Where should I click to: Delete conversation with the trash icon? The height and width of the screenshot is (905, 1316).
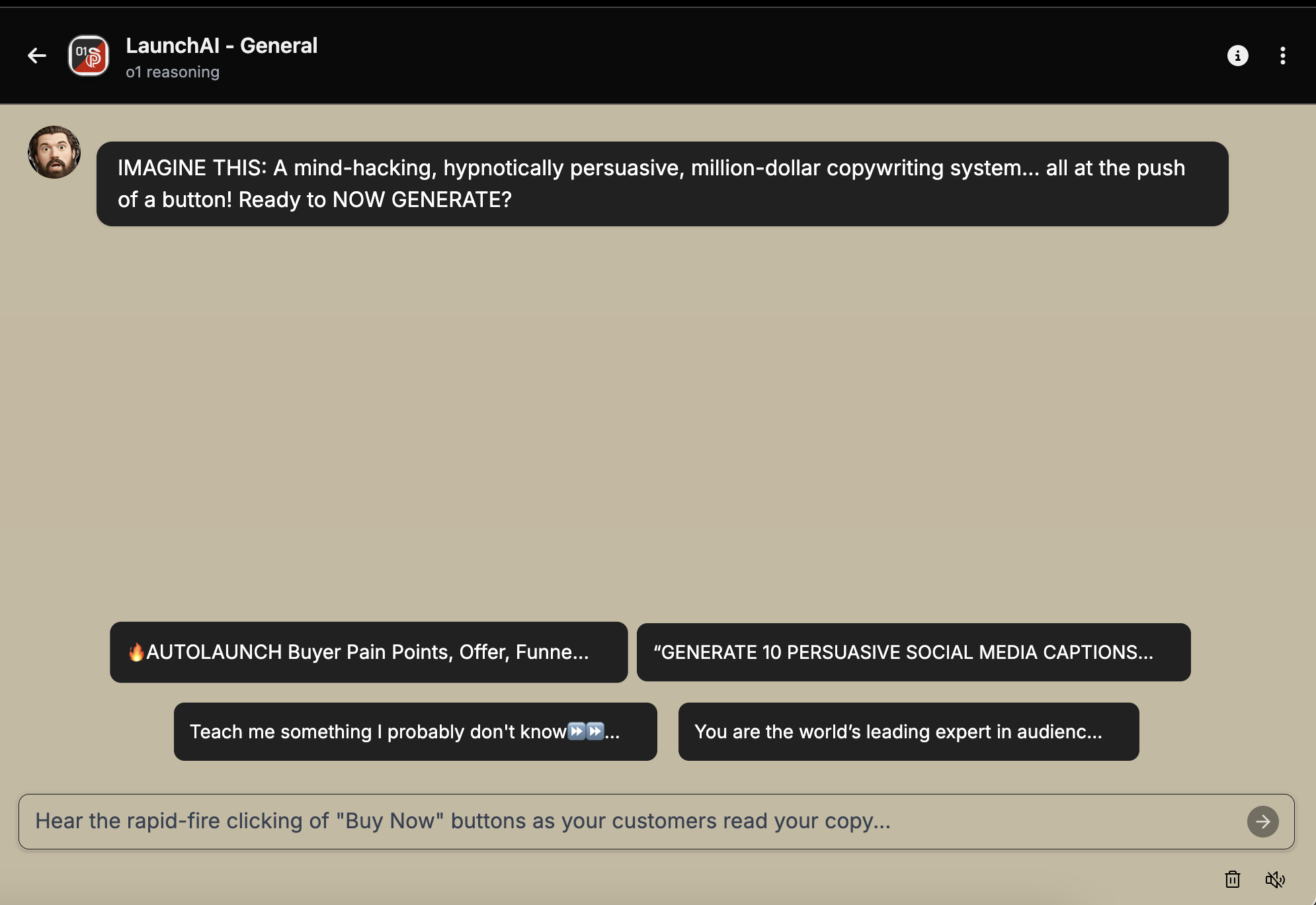click(x=1232, y=879)
